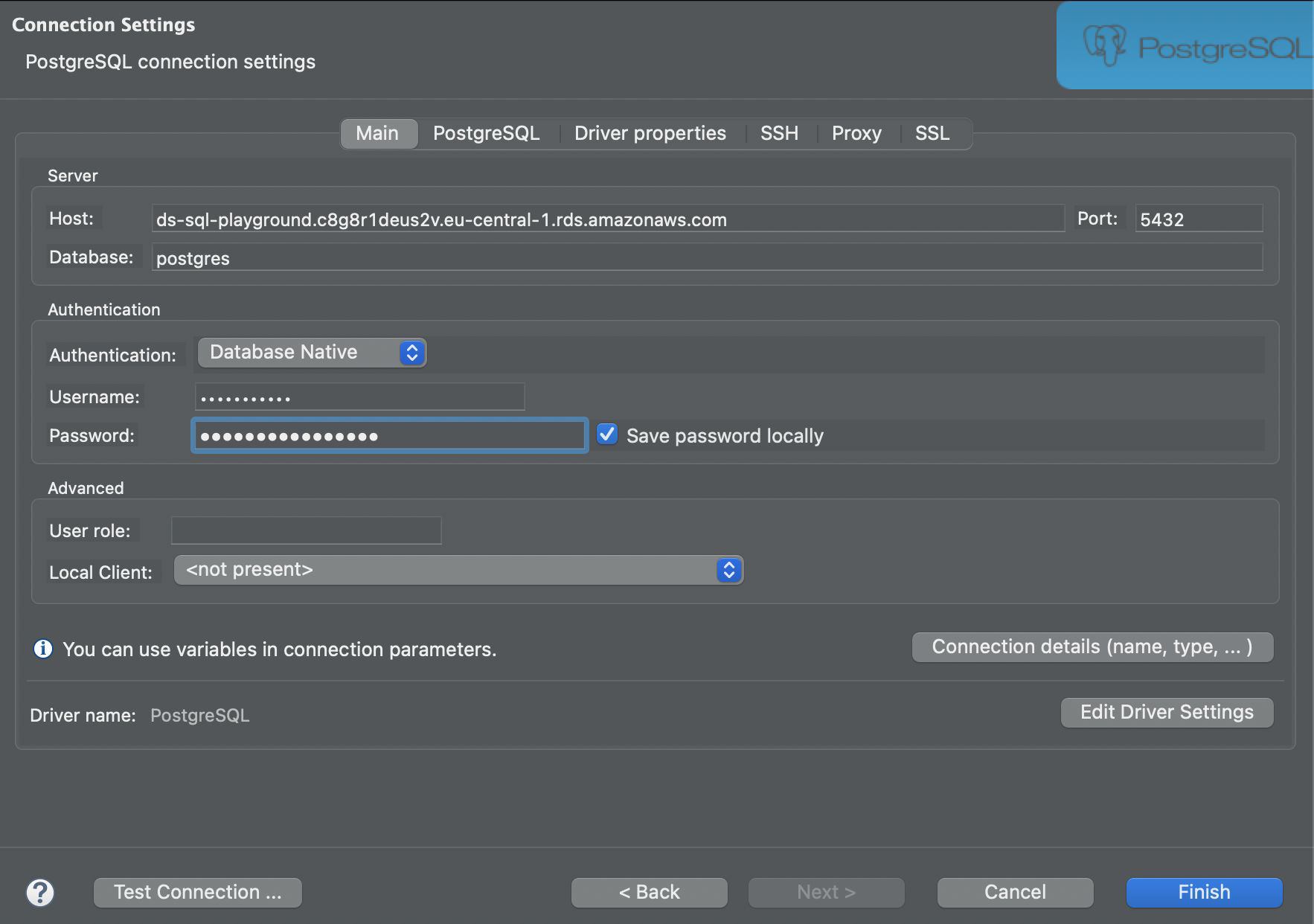This screenshot has width=1314, height=924.
Task: Click Edit Driver Settings
Action: tap(1166, 712)
